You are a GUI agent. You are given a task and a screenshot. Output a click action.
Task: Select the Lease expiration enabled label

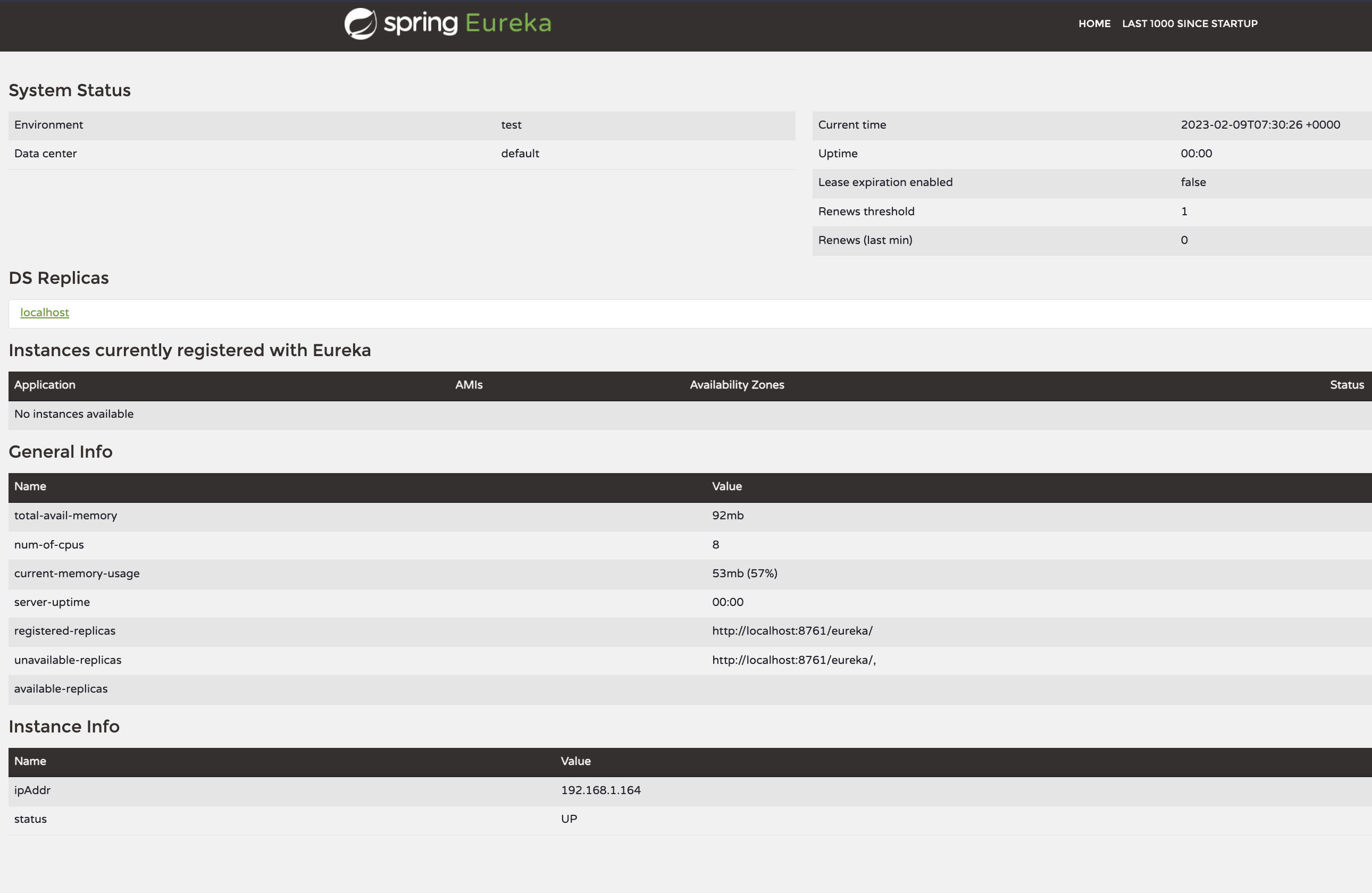885,183
